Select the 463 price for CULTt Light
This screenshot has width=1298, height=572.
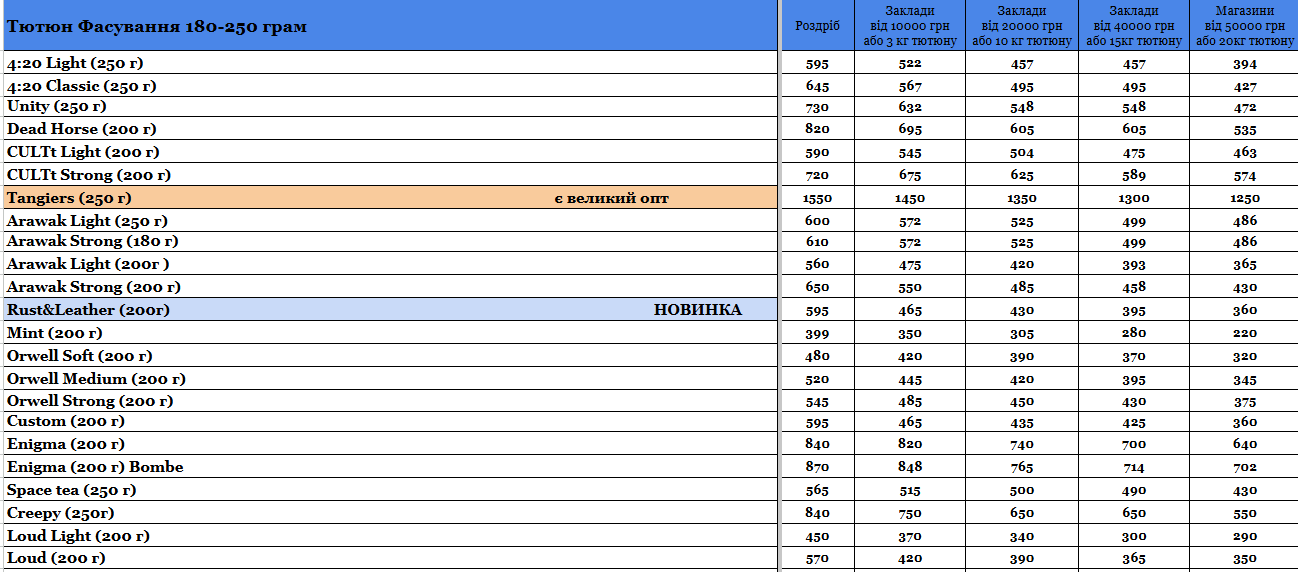1245,153
